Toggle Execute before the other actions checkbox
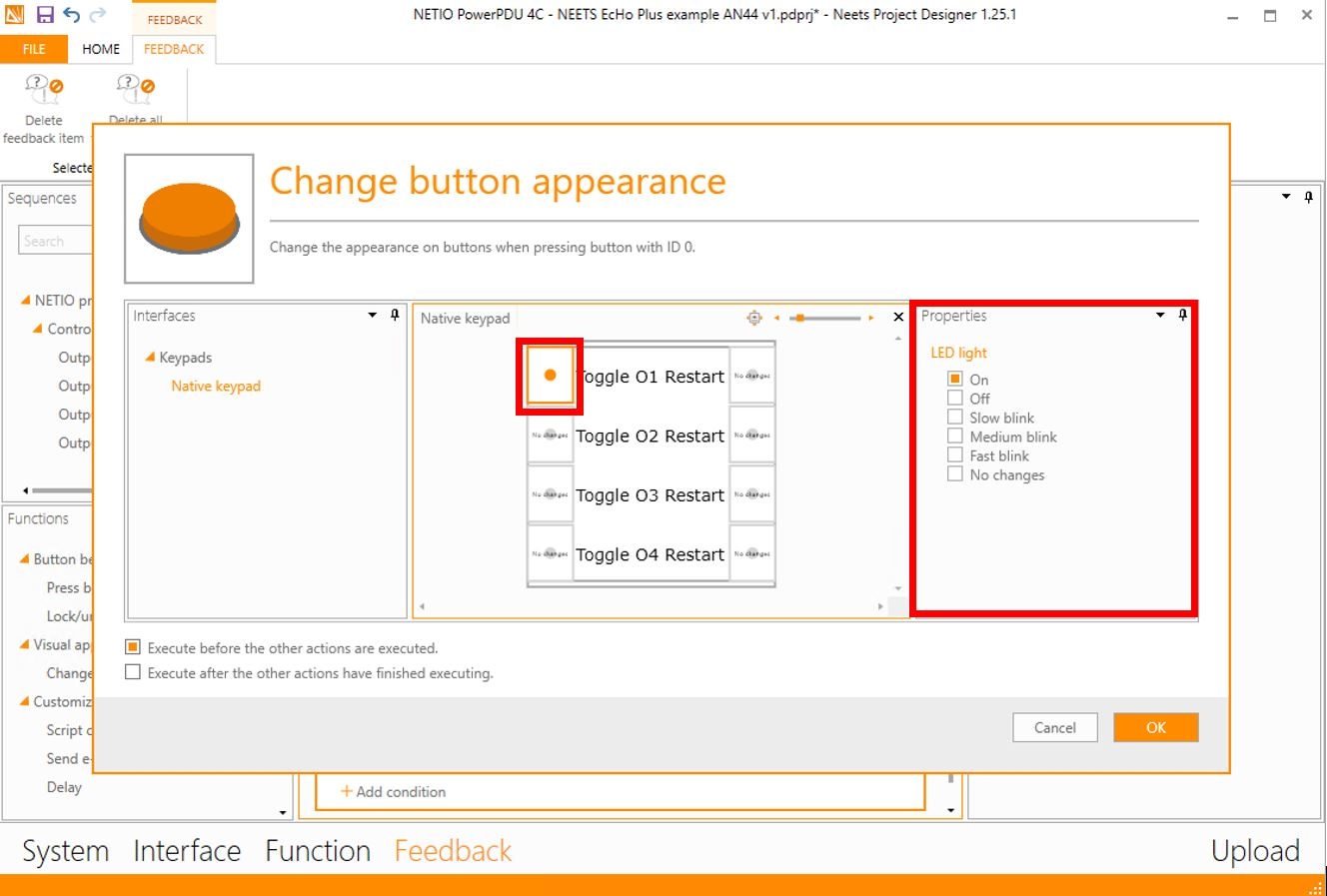1327x896 pixels. pyautogui.click(x=133, y=647)
